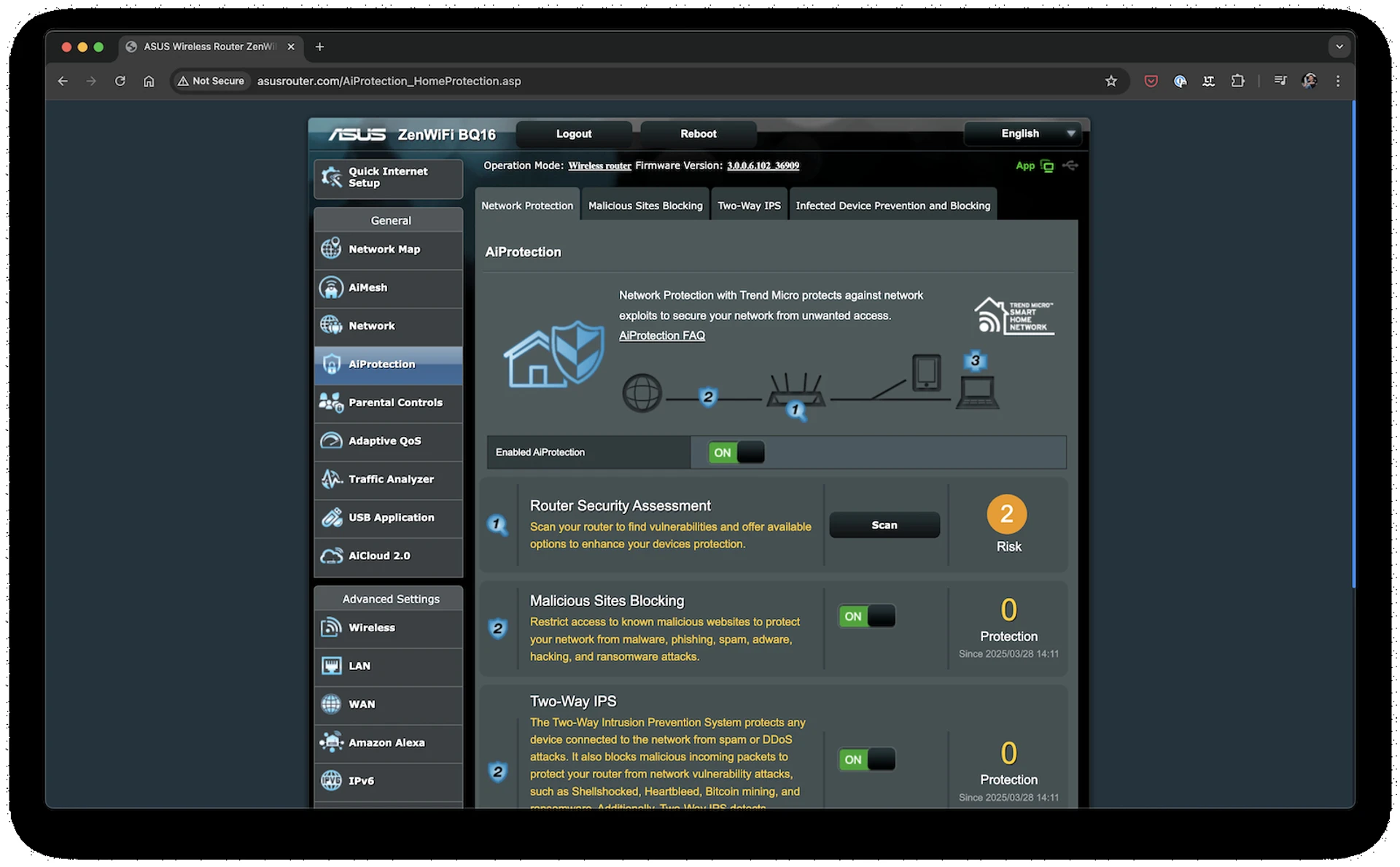Click the Logout button
This screenshot has height=867, width=1400.
[x=573, y=133]
